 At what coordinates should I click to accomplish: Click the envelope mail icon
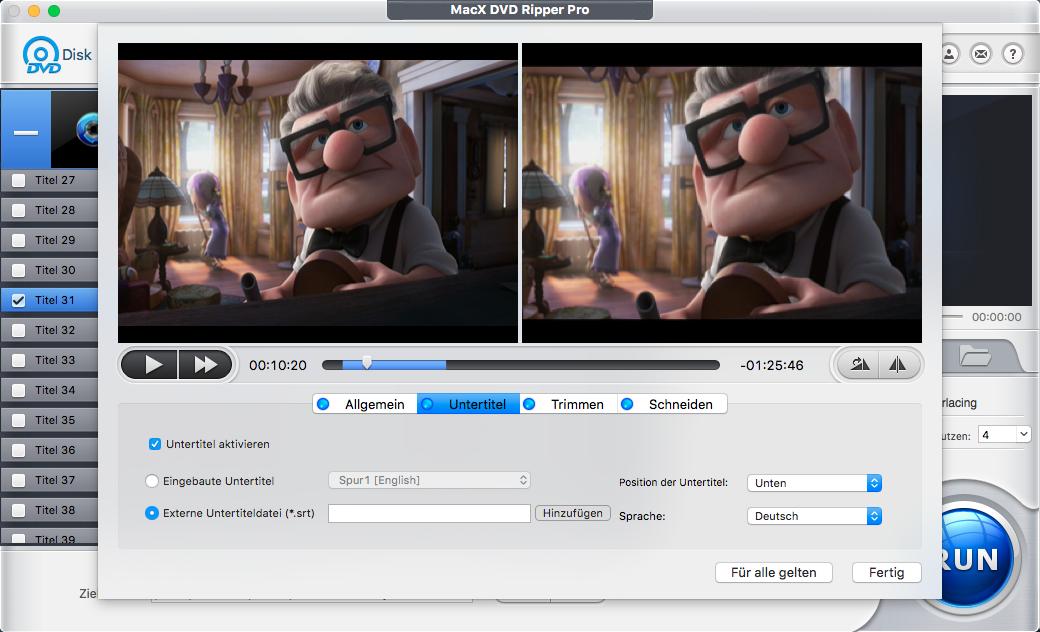(981, 54)
